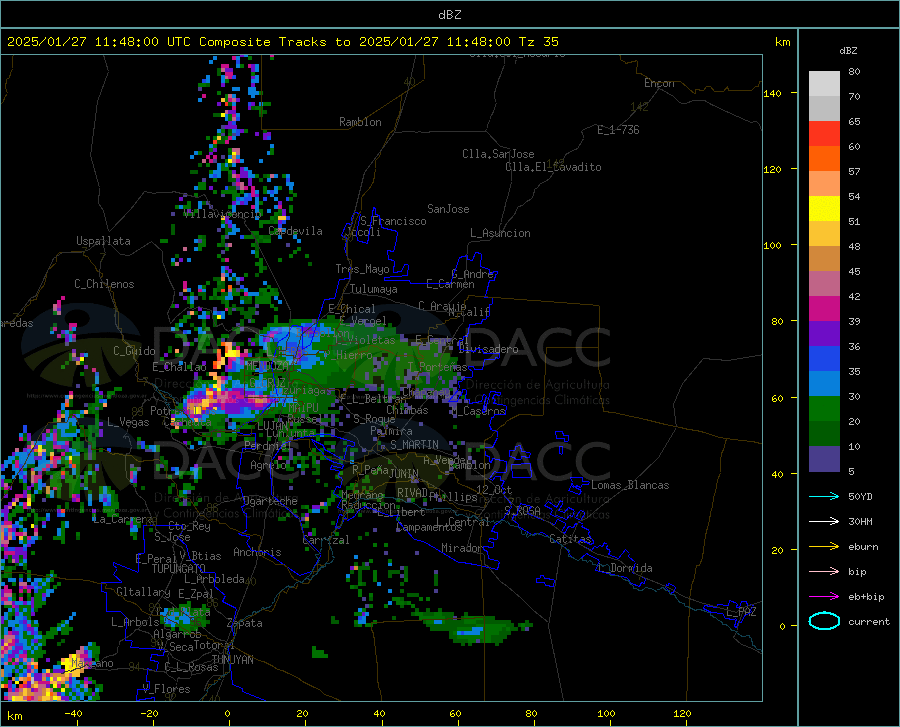The width and height of the screenshot is (900, 727).
Task: Select the green 30 dBZ color swatch
Action: (824, 408)
